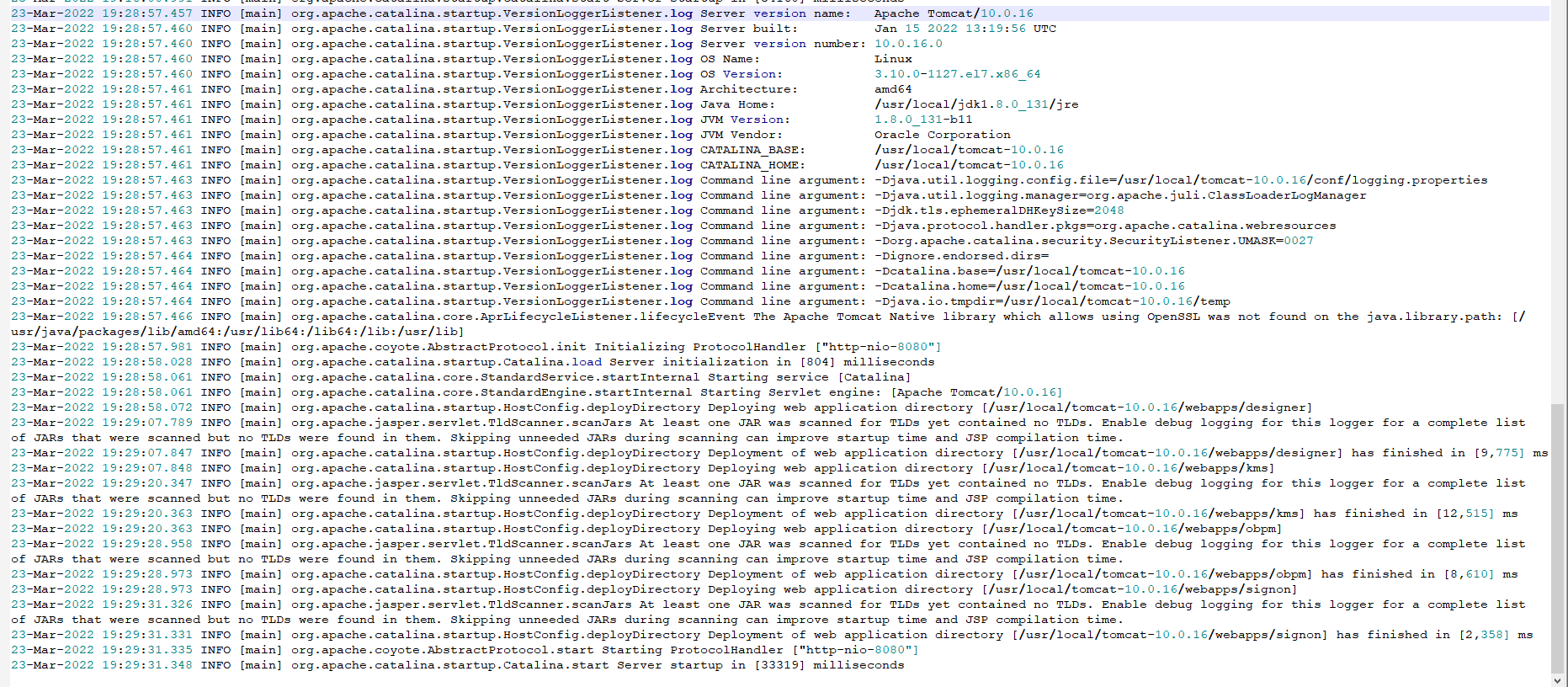
Task: Click the architecture value 'amd64'
Action: pyautogui.click(x=893, y=89)
